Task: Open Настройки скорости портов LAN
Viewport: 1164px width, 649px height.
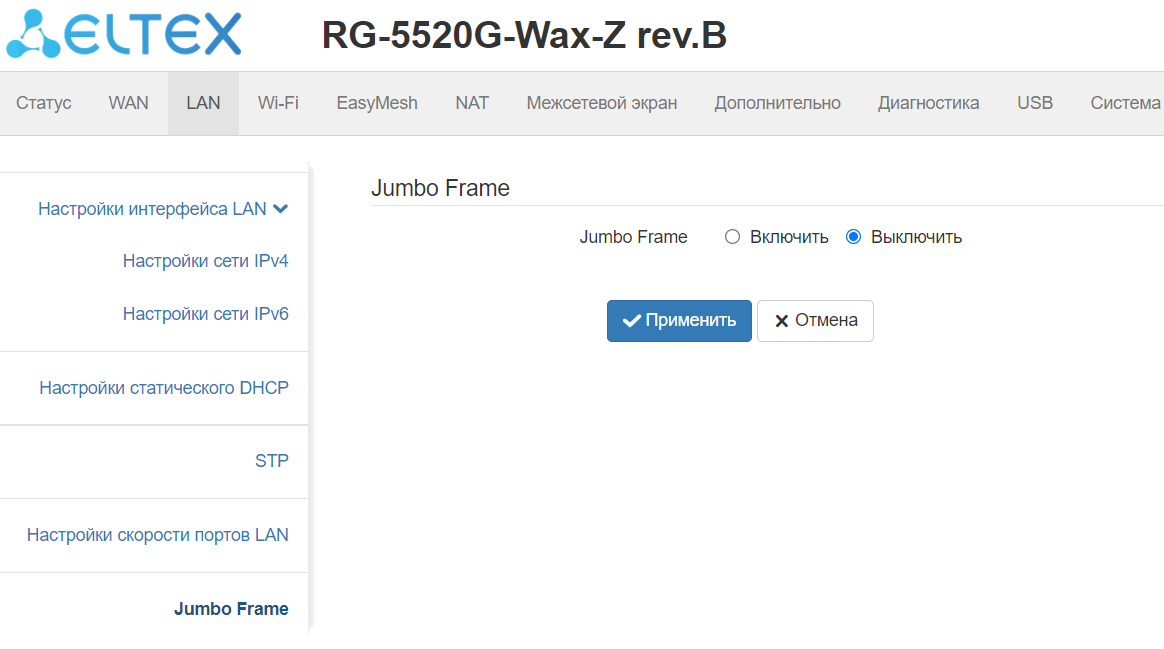Action: [x=157, y=535]
